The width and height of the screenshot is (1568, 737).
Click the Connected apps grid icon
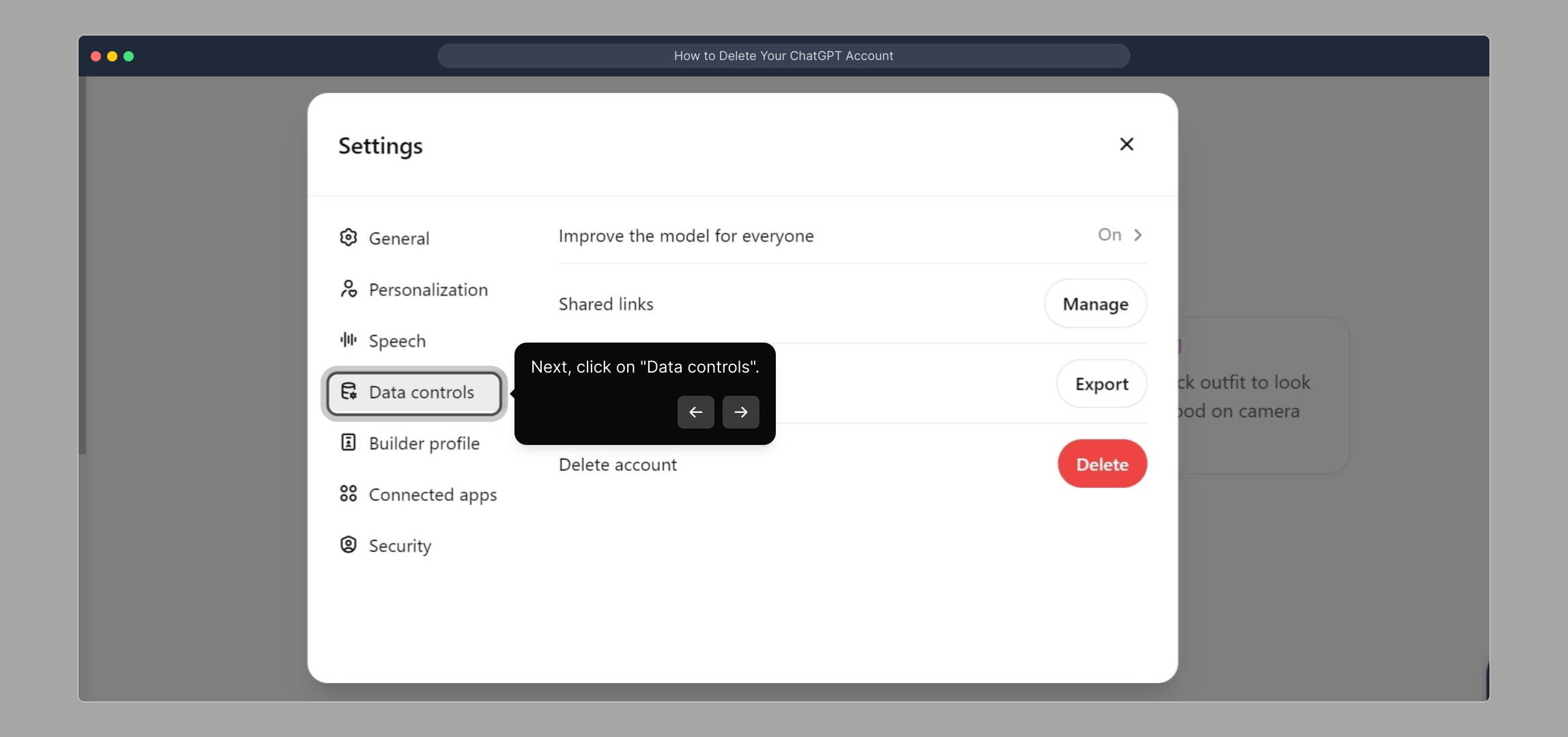click(x=349, y=493)
